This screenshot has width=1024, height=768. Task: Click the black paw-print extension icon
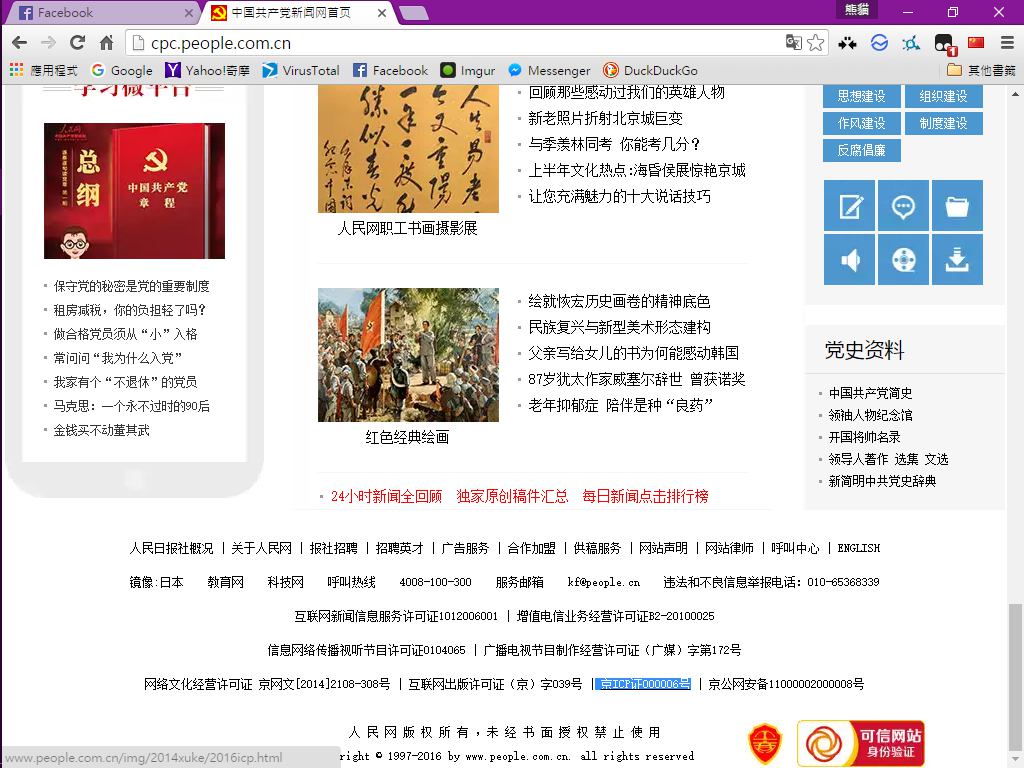coord(848,43)
